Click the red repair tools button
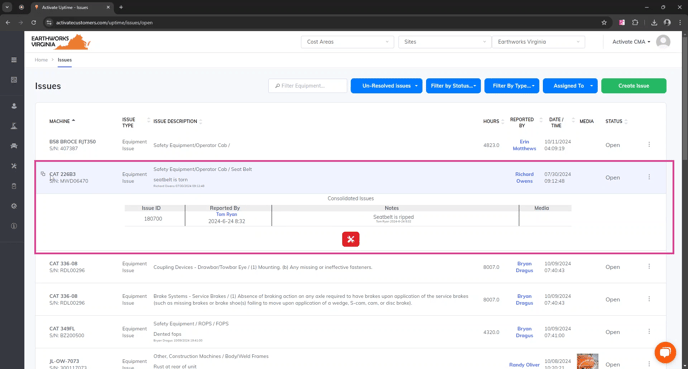Image resolution: width=688 pixels, height=369 pixels. tap(351, 239)
